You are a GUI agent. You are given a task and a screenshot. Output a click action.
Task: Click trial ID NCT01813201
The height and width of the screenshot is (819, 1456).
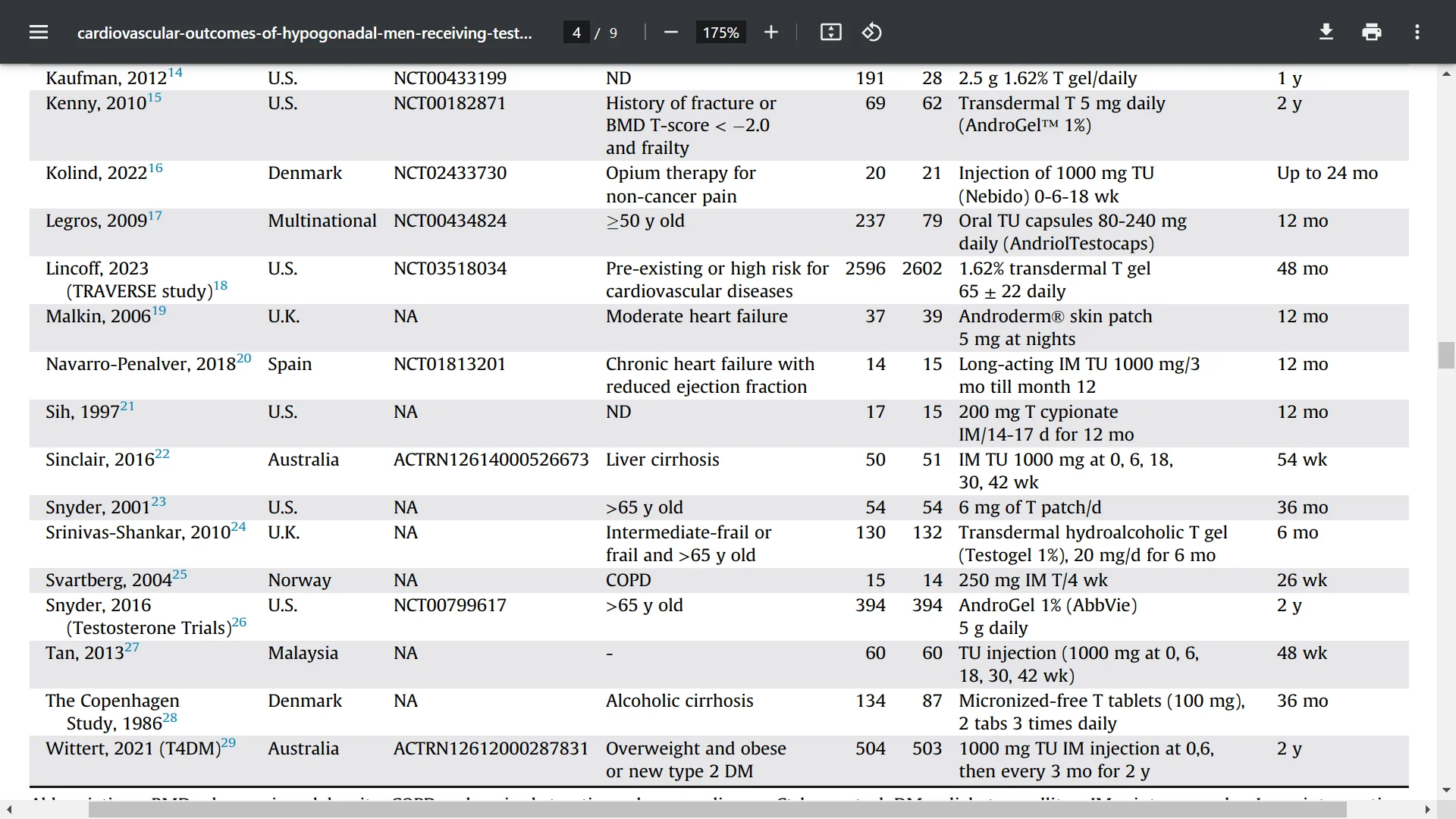[x=450, y=364]
